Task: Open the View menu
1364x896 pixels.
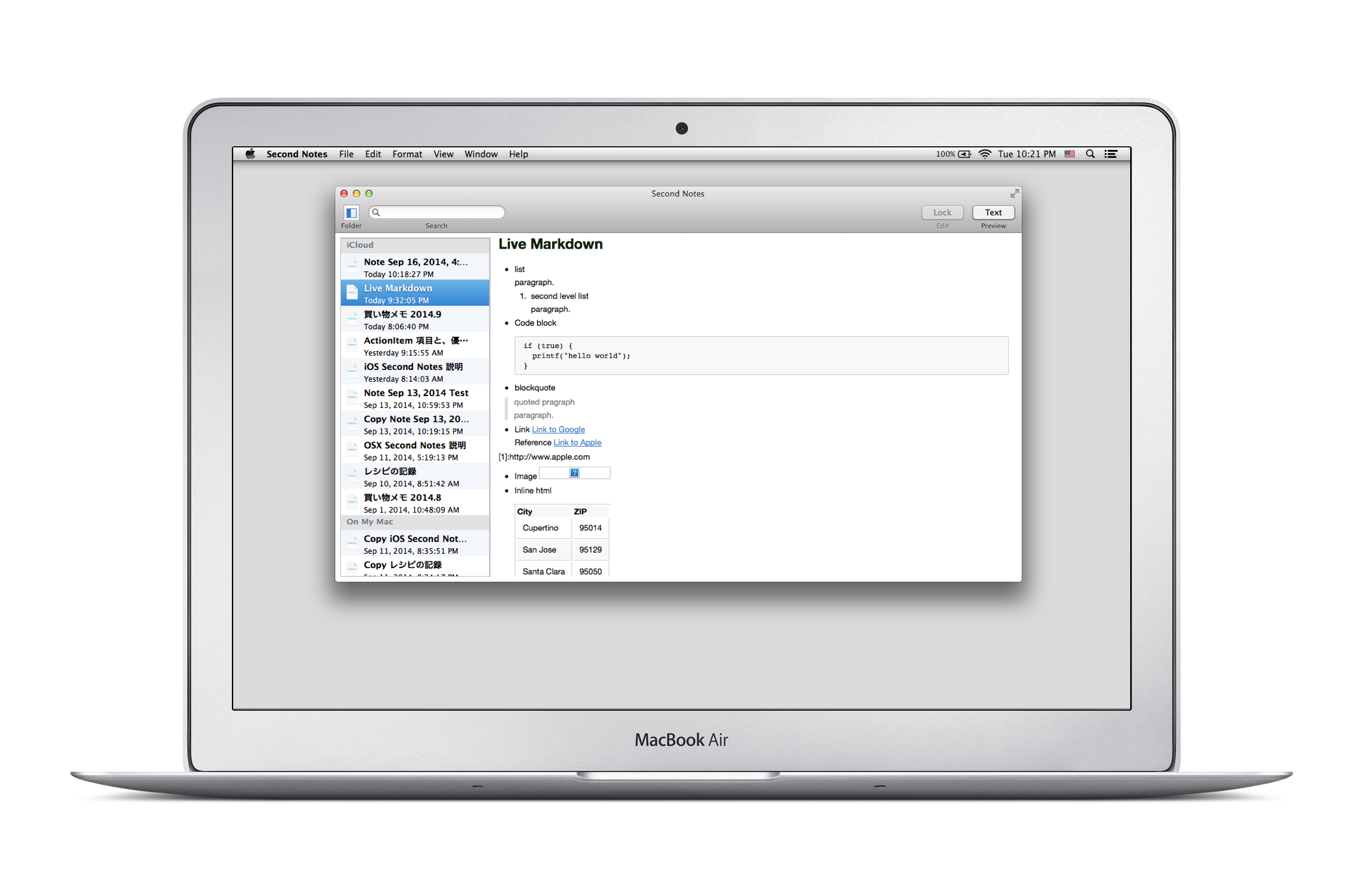Action: (x=443, y=154)
